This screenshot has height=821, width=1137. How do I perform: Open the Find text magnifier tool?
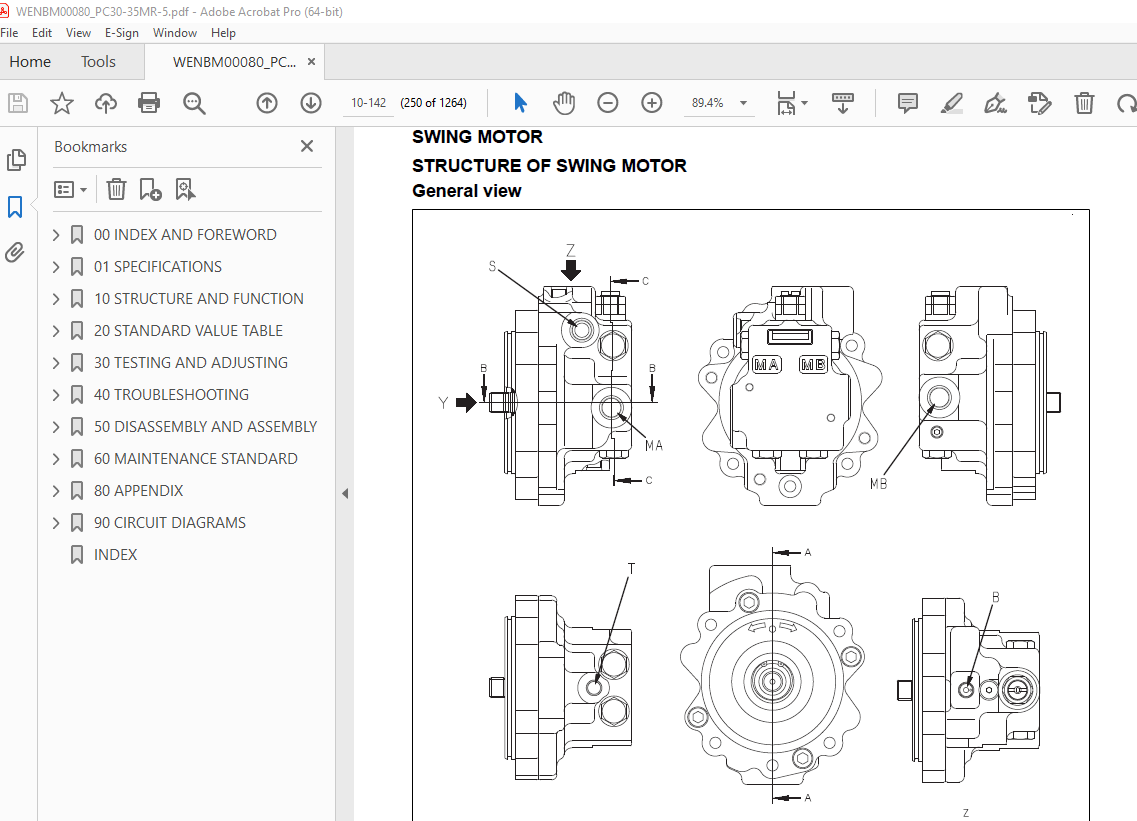(194, 103)
